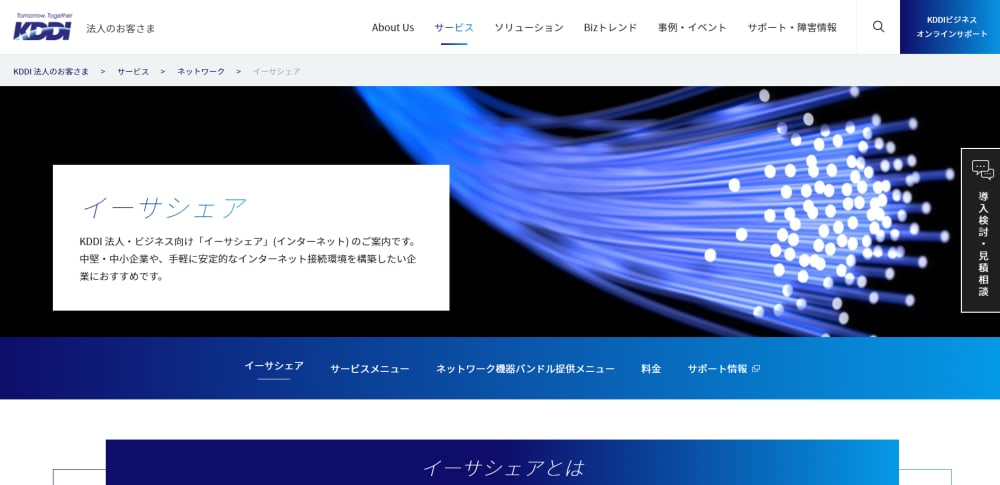Open the Bizトレンド menu

pos(610,27)
